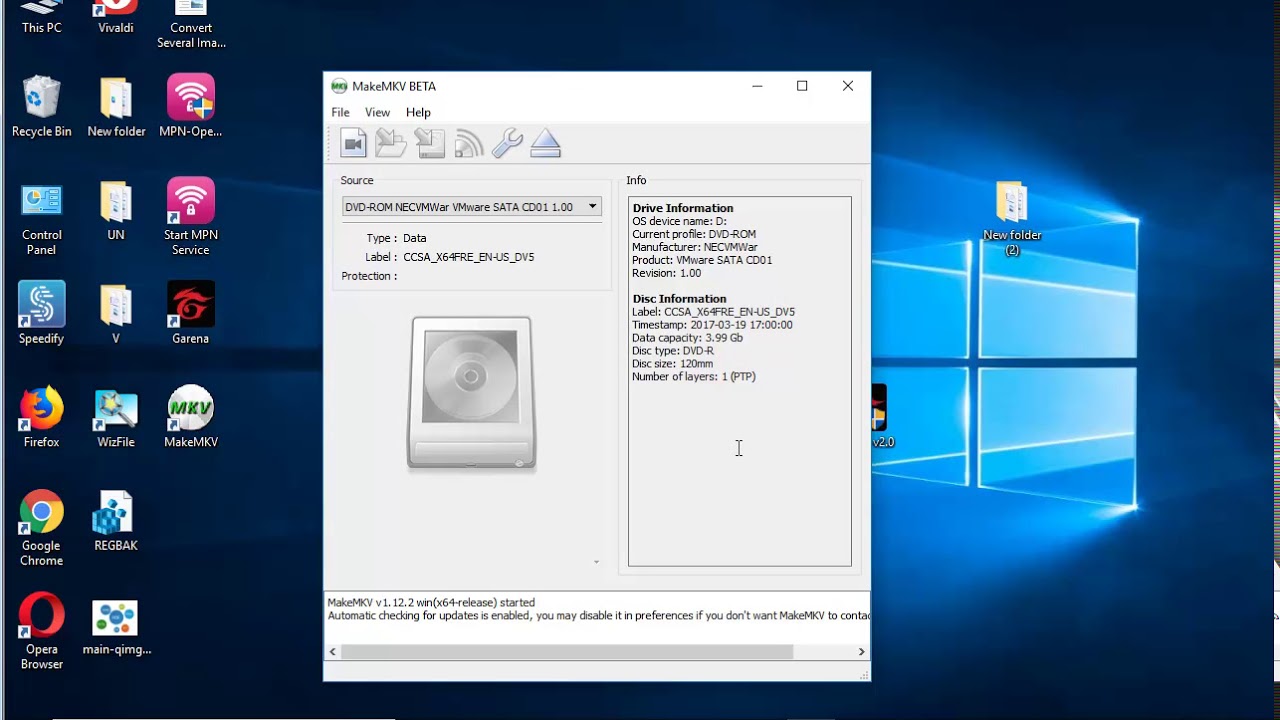Click 'Disc type: DVD-R' text
Viewport: 1280px width, 720px height.
tap(673, 351)
